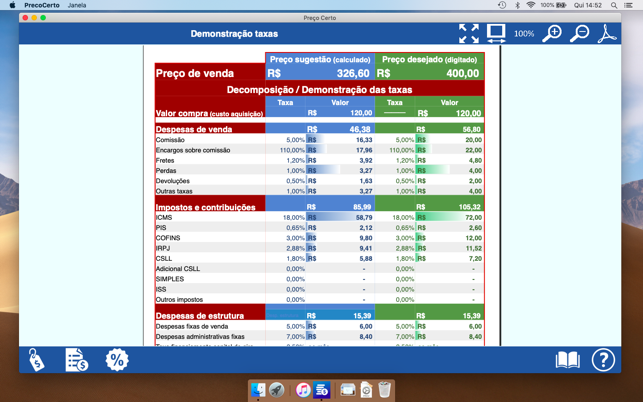
Task: Export to PDF with Acrobat icon
Action: 607,33
